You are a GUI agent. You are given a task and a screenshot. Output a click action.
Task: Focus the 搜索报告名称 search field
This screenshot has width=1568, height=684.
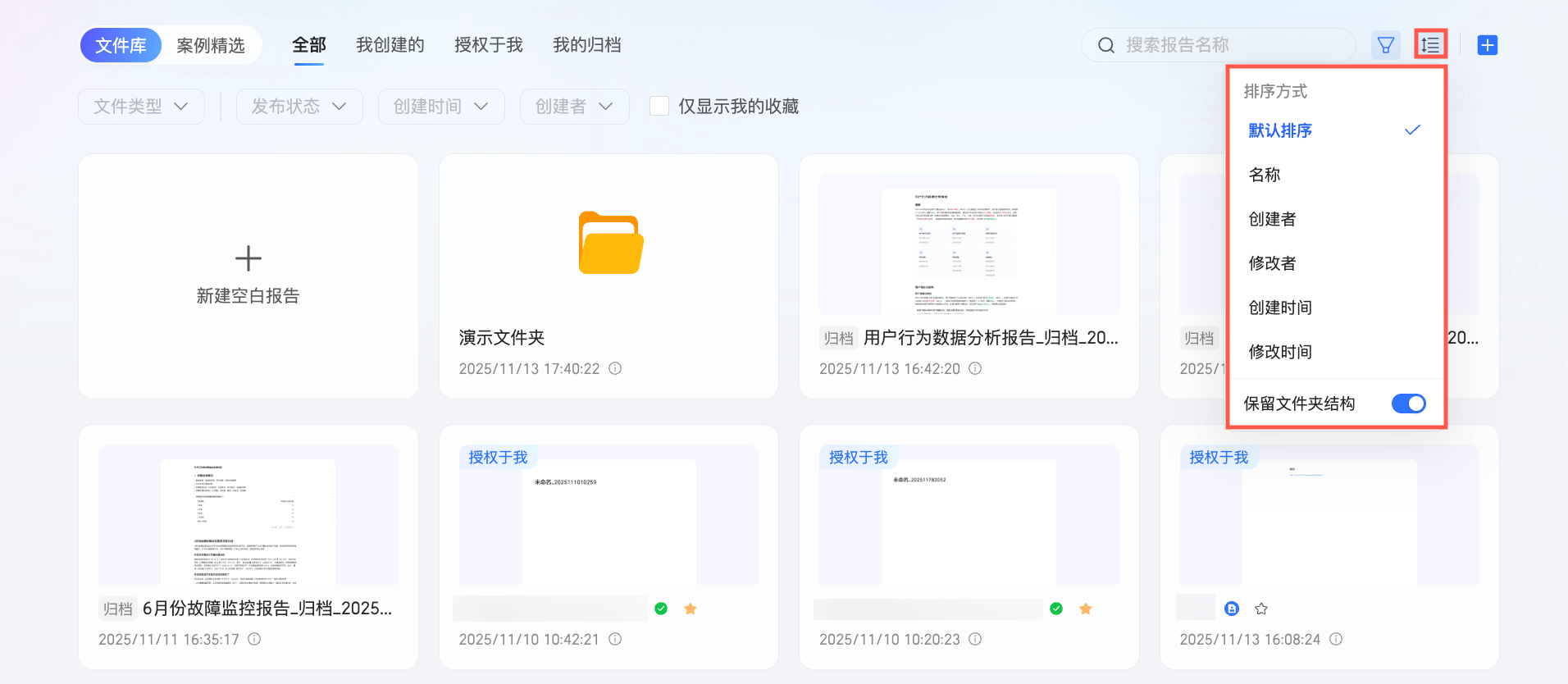[x=1219, y=45]
